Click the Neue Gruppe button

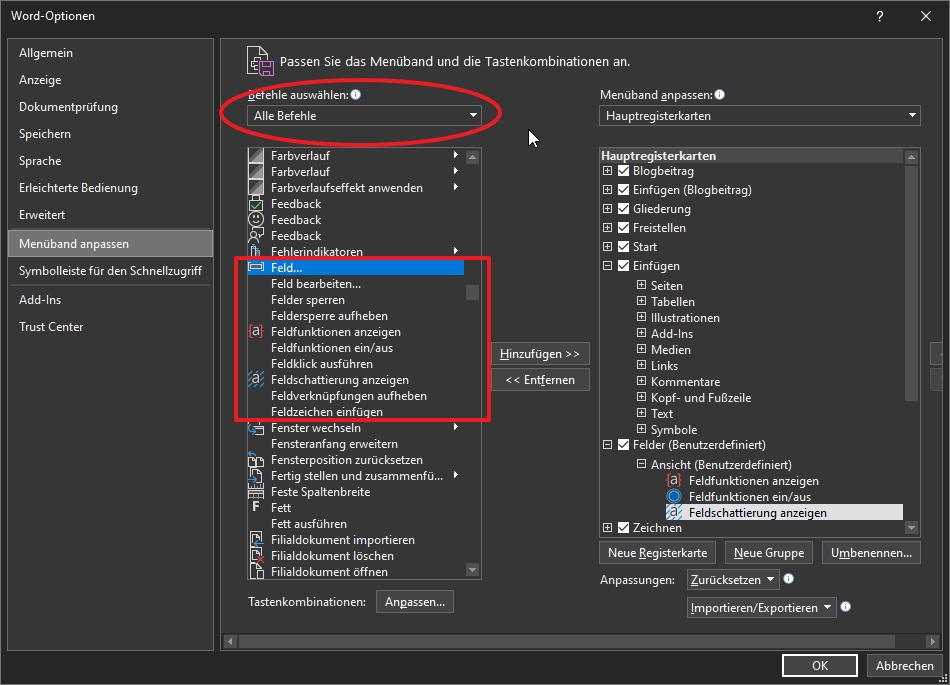coord(769,553)
